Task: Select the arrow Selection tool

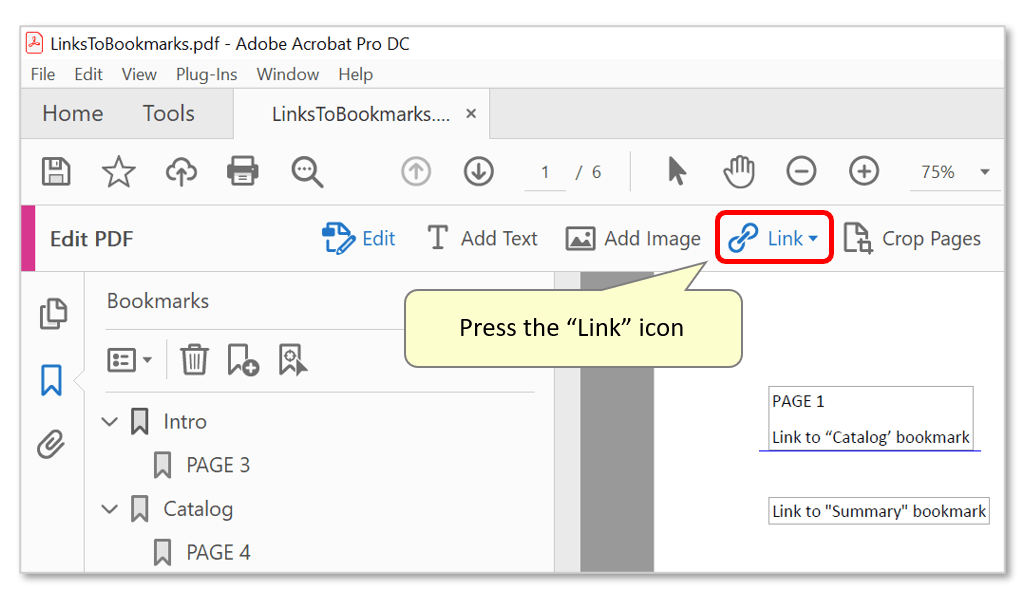Action: click(676, 171)
